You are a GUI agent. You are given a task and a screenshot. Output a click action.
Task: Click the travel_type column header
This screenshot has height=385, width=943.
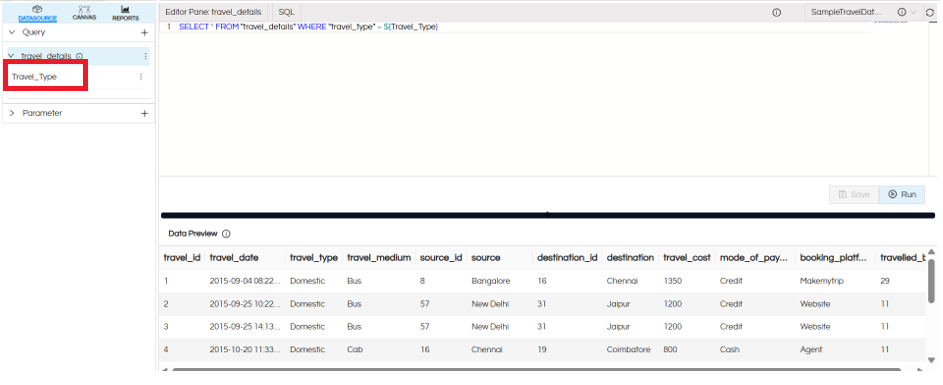point(313,257)
